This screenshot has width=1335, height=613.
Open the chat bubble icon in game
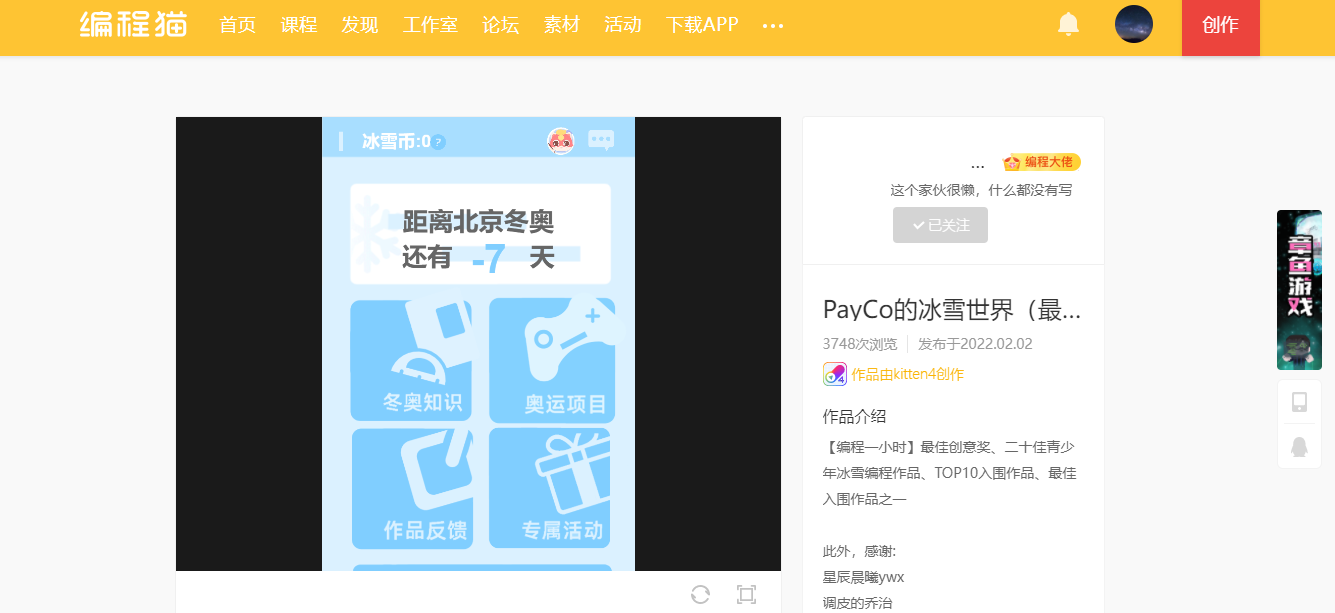[601, 141]
